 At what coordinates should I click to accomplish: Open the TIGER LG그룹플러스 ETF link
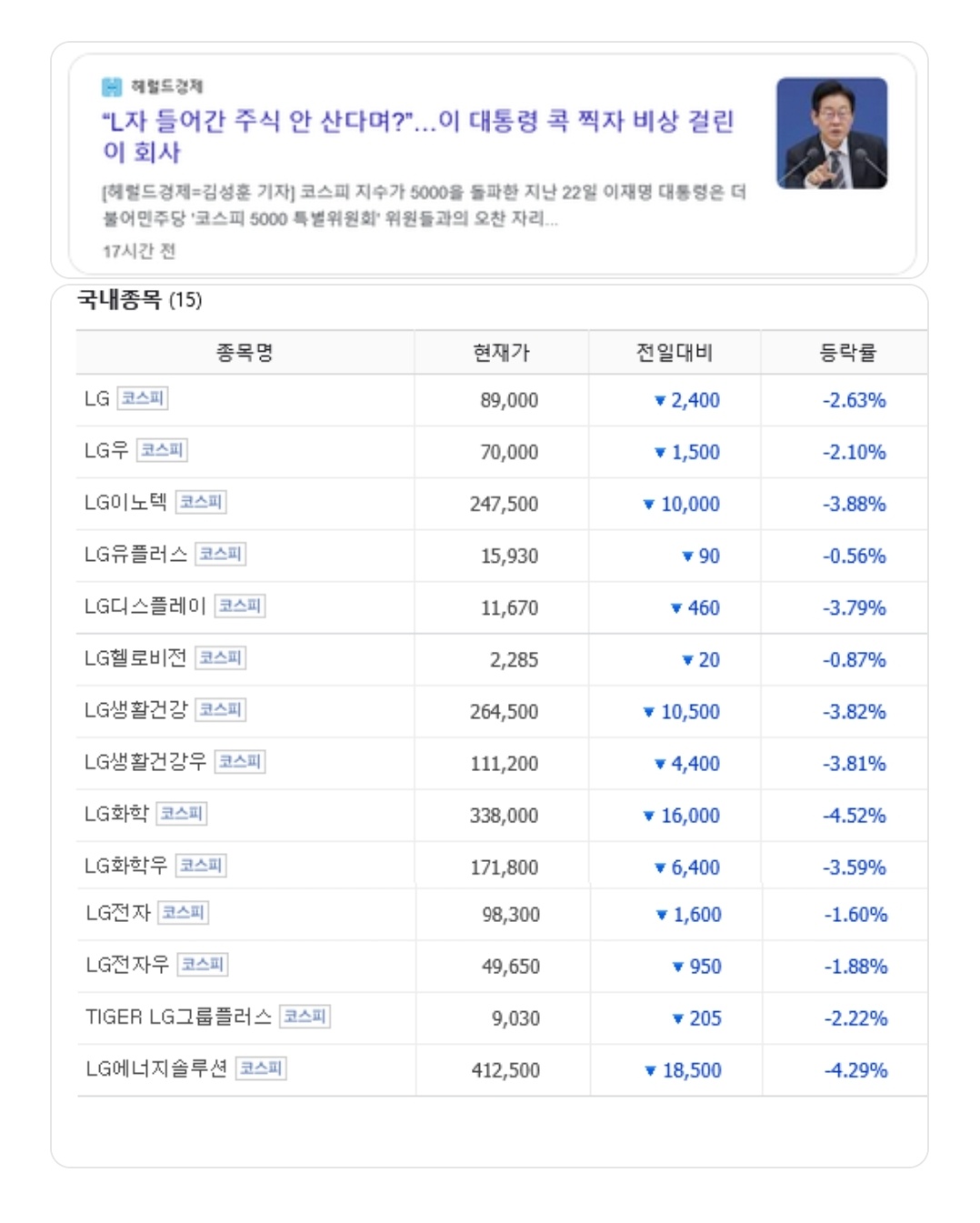pos(178,1017)
